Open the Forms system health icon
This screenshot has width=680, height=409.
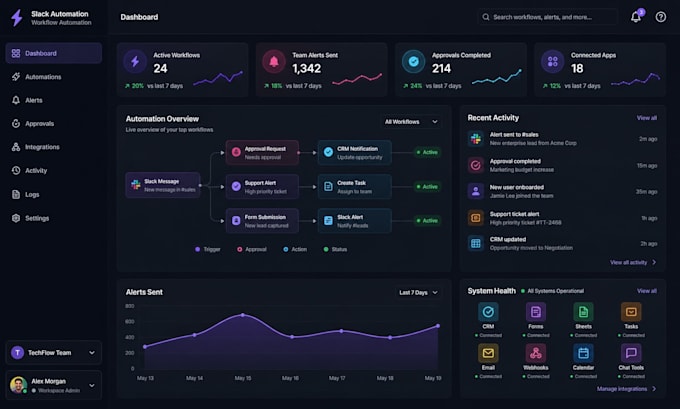(x=536, y=312)
